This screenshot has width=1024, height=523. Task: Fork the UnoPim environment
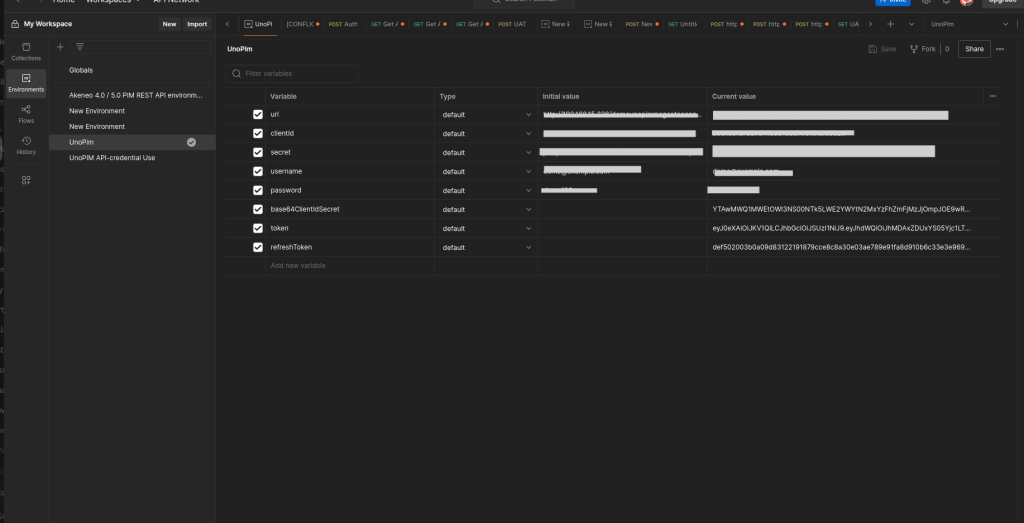coord(921,49)
